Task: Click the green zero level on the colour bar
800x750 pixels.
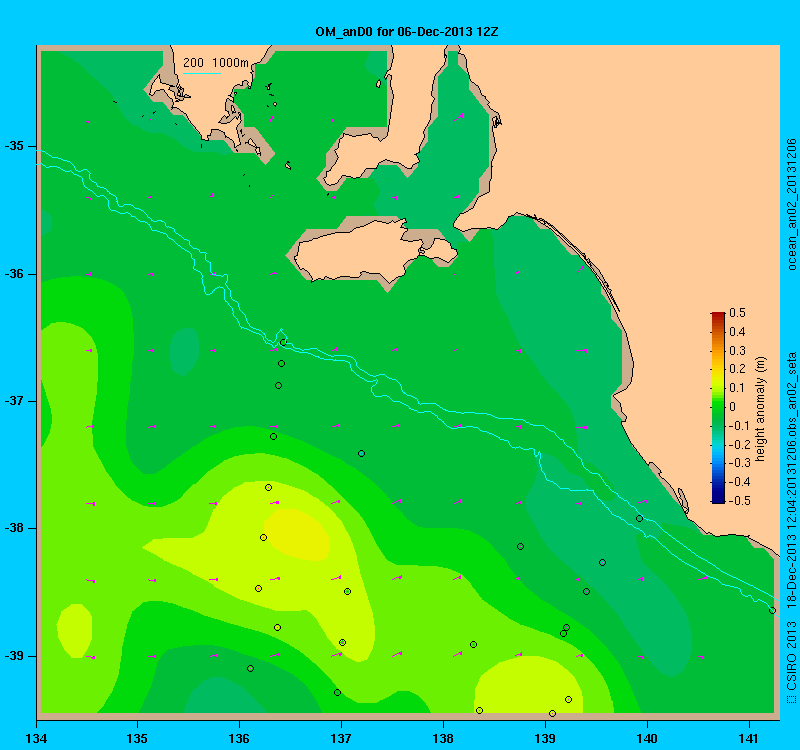Action: pos(718,407)
